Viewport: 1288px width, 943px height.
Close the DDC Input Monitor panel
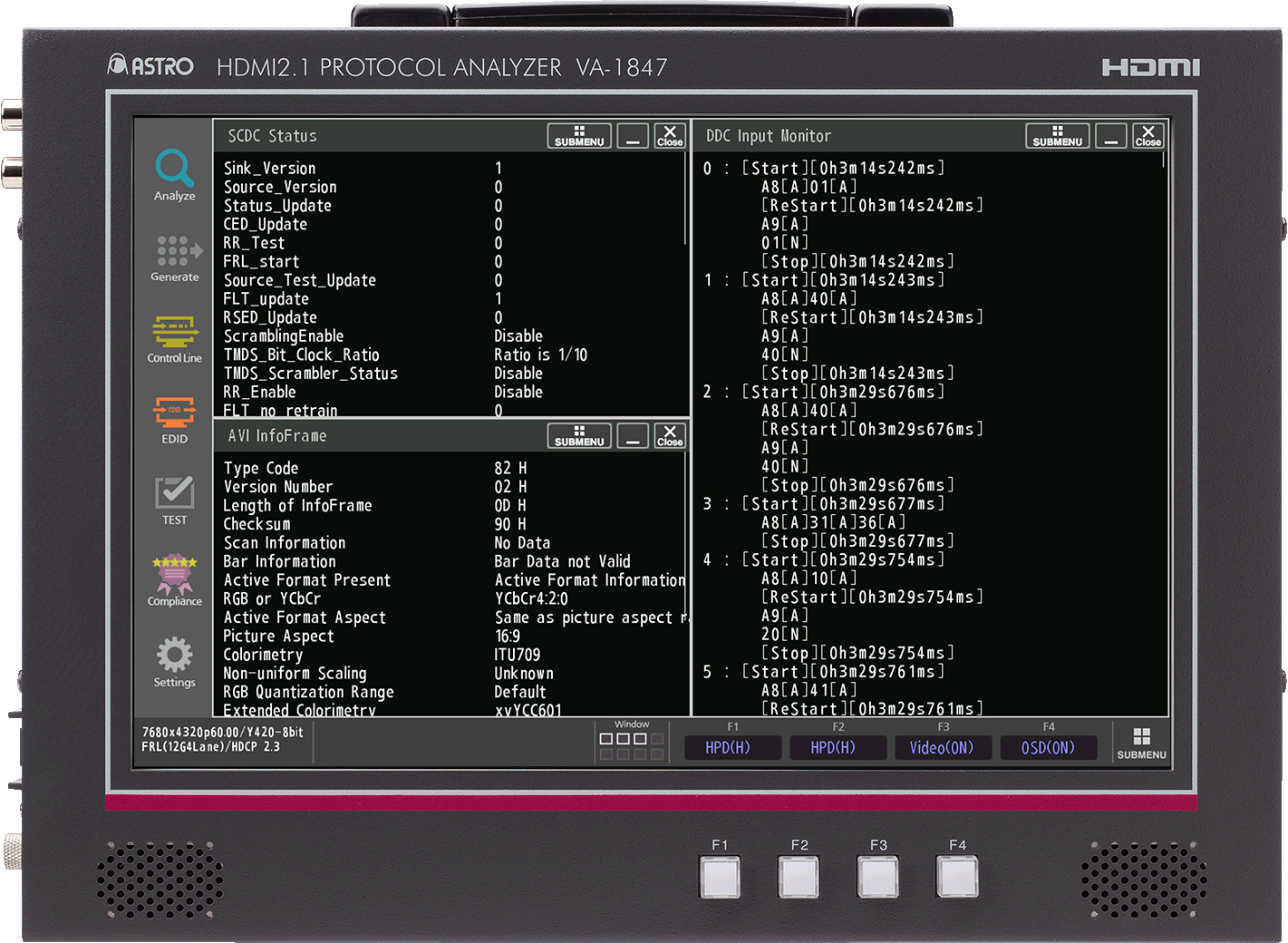point(1148,136)
